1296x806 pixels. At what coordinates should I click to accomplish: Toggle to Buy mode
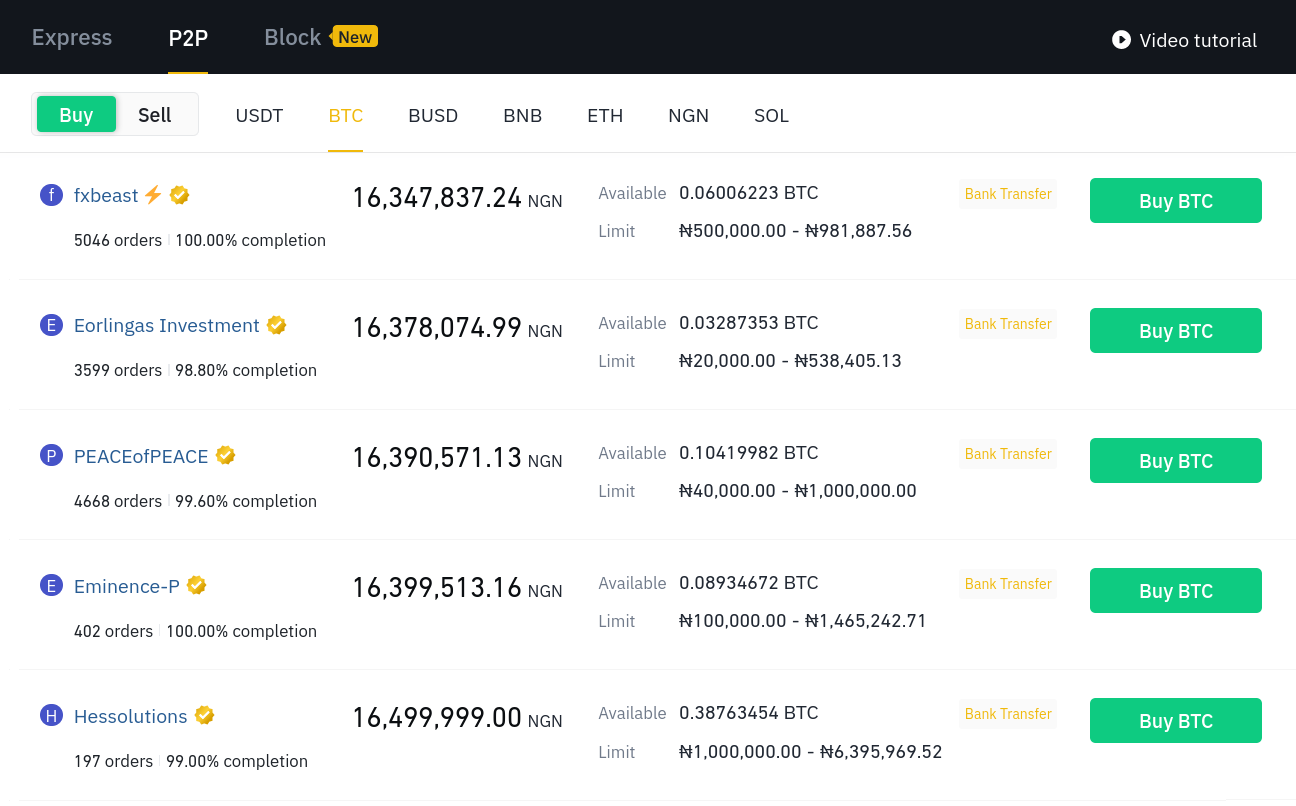[76, 115]
